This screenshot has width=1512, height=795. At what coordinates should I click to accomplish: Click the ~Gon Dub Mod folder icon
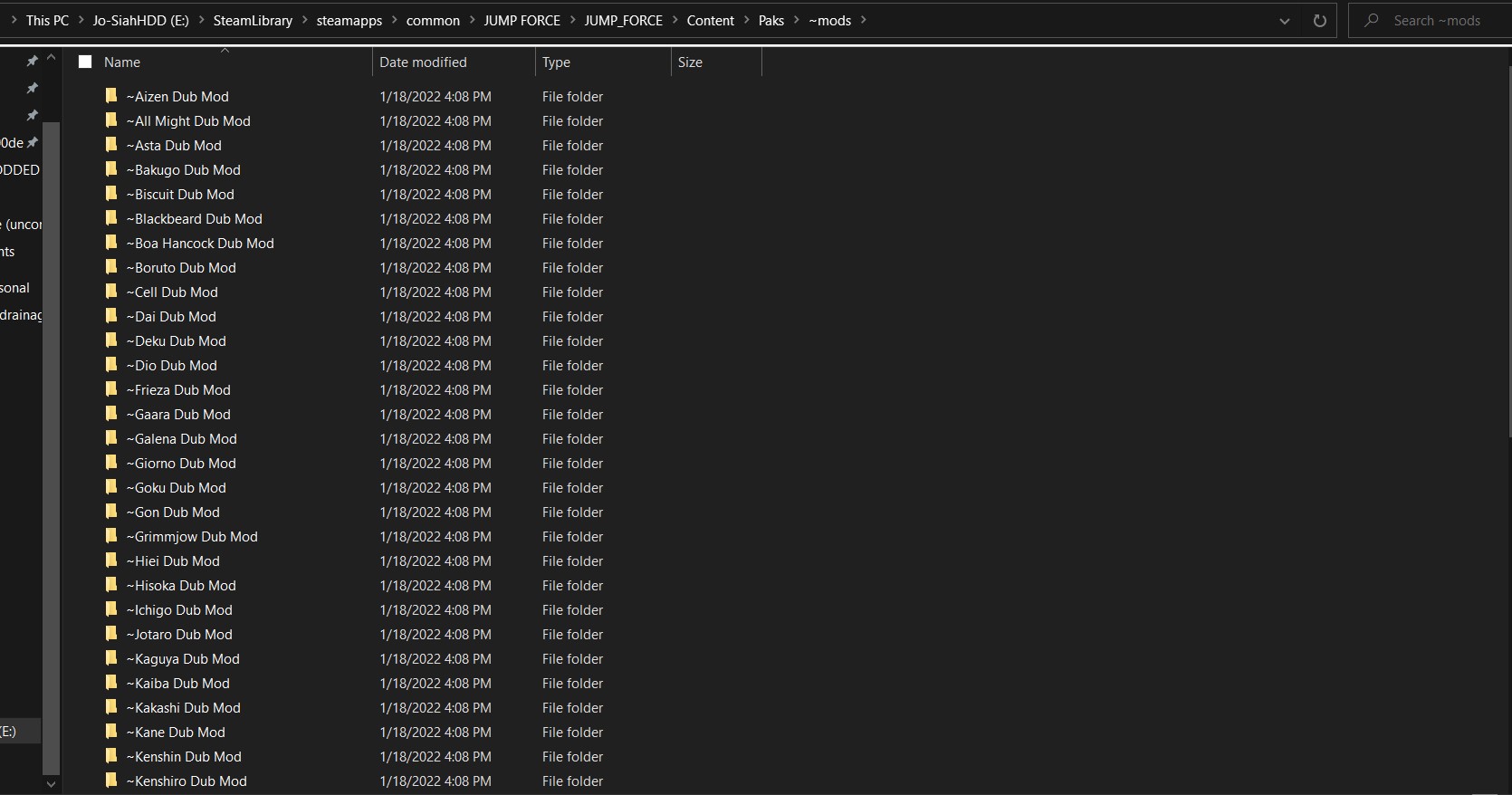pos(111,512)
